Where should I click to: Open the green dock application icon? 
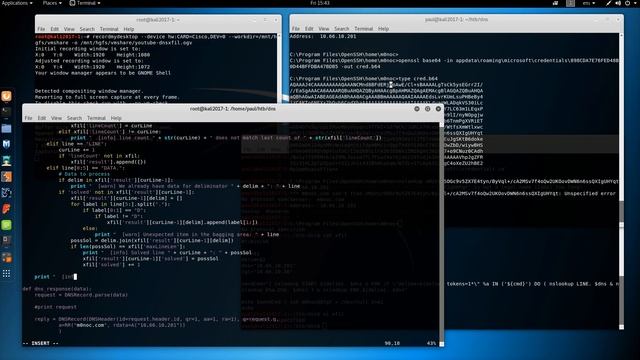pyautogui.click(x=7, y=225)
